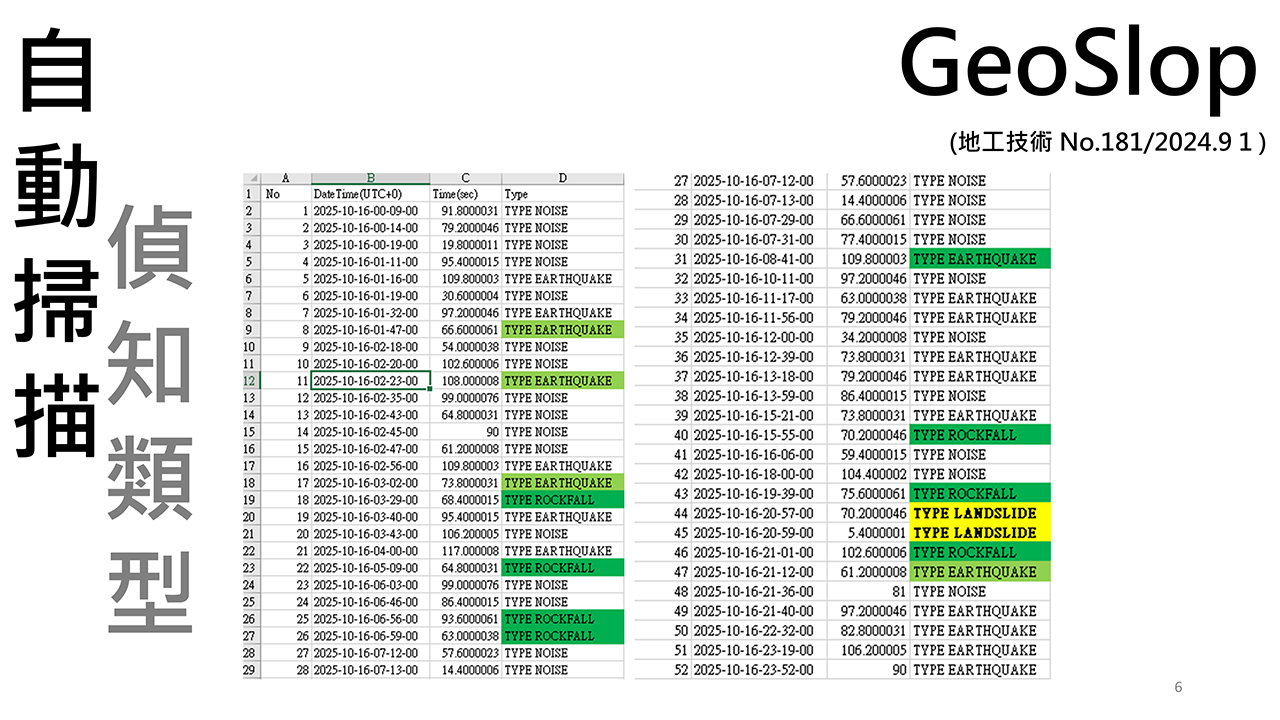Click the column D header
Image resolution: width=1280 pixels, height=720 pixels.
coord(562,178)
